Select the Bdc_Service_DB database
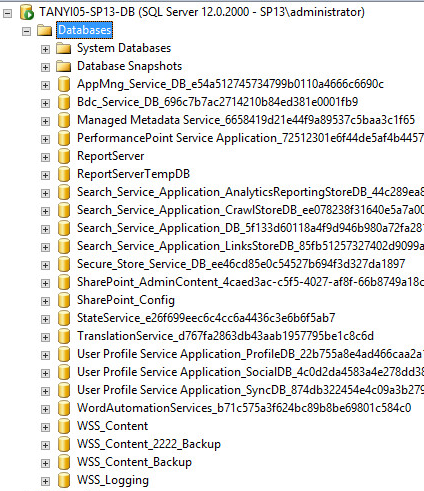This screenshot has height=491, width=424. coord(218,102)
